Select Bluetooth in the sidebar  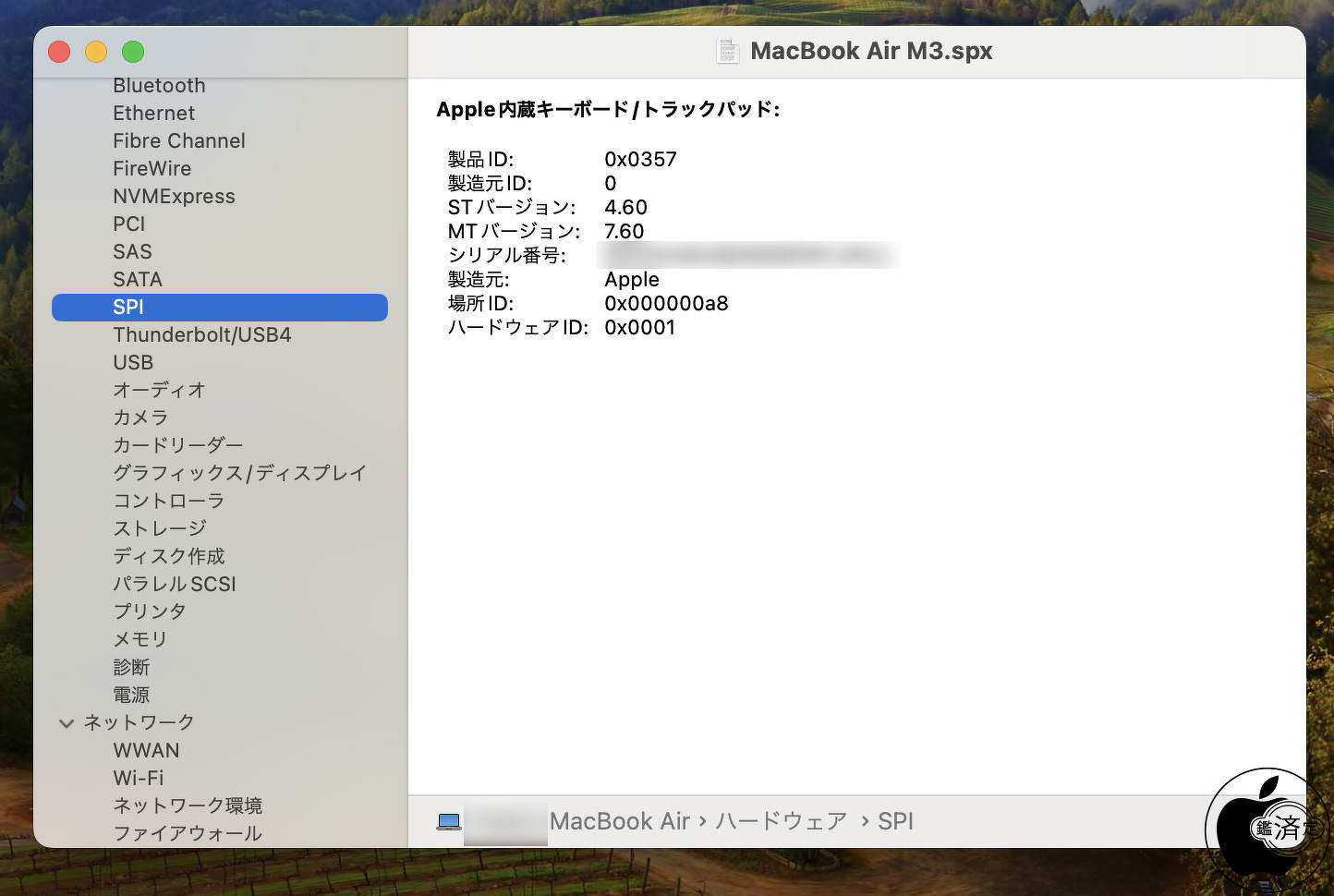pos(159,86)
